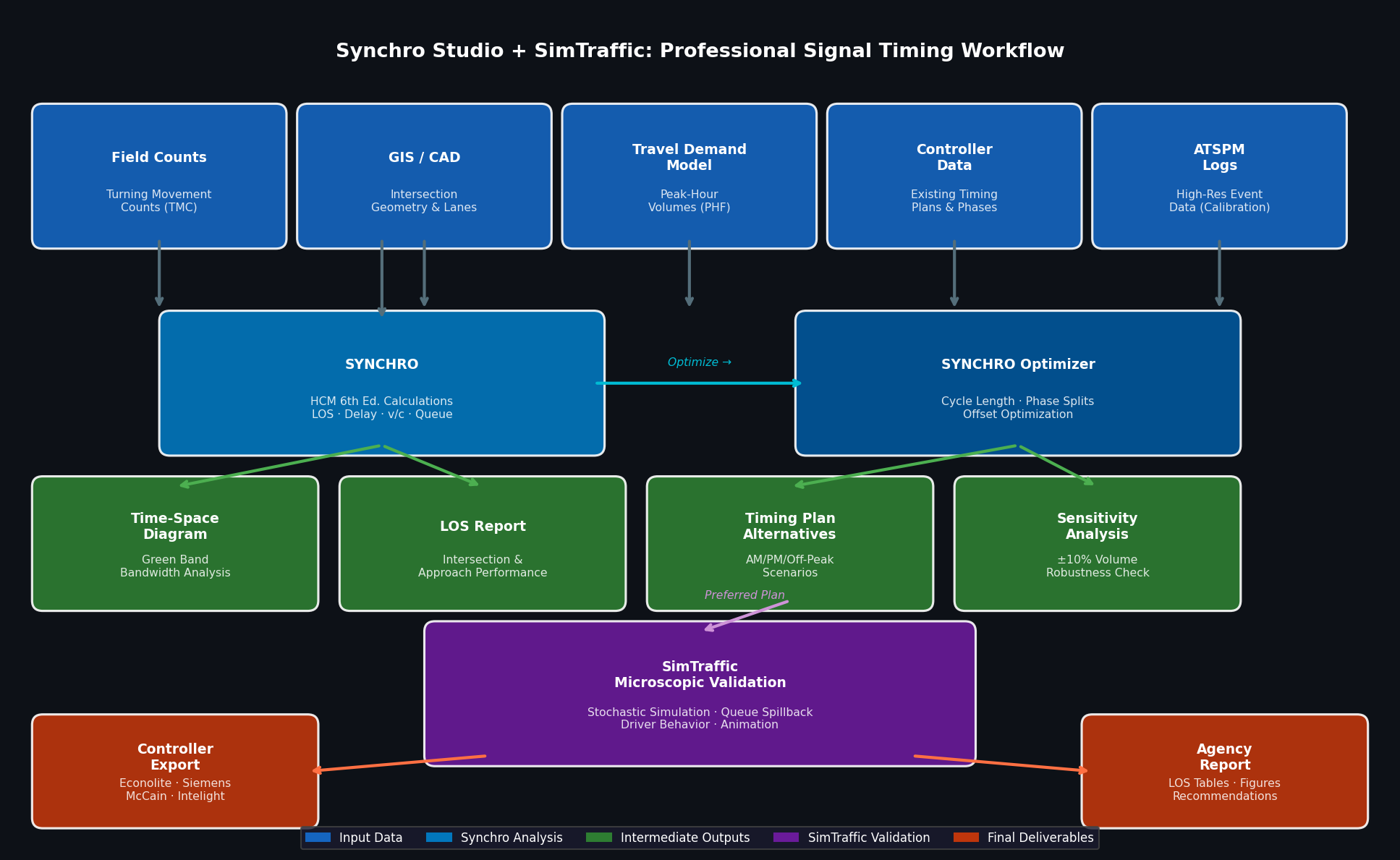This screenshot has height=860, width=1400.
Task: Click 'Existing Timing Plans & Phases' text
Action: pos(954,201)
